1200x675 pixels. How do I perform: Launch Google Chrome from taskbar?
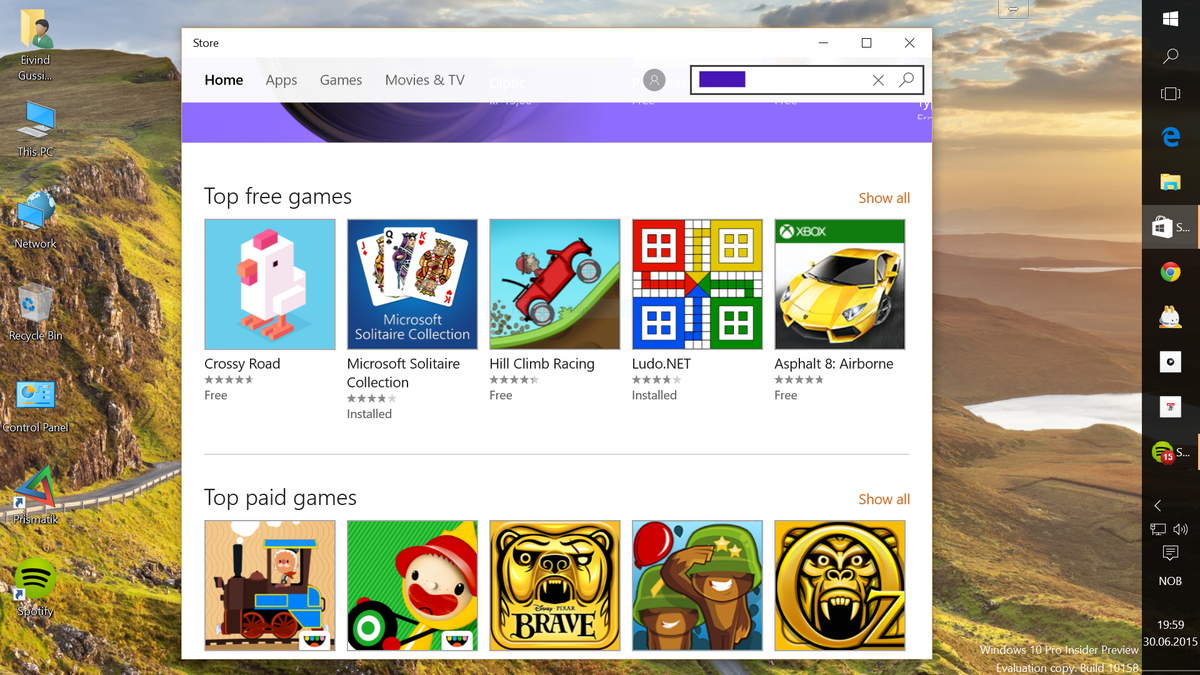1171,272
